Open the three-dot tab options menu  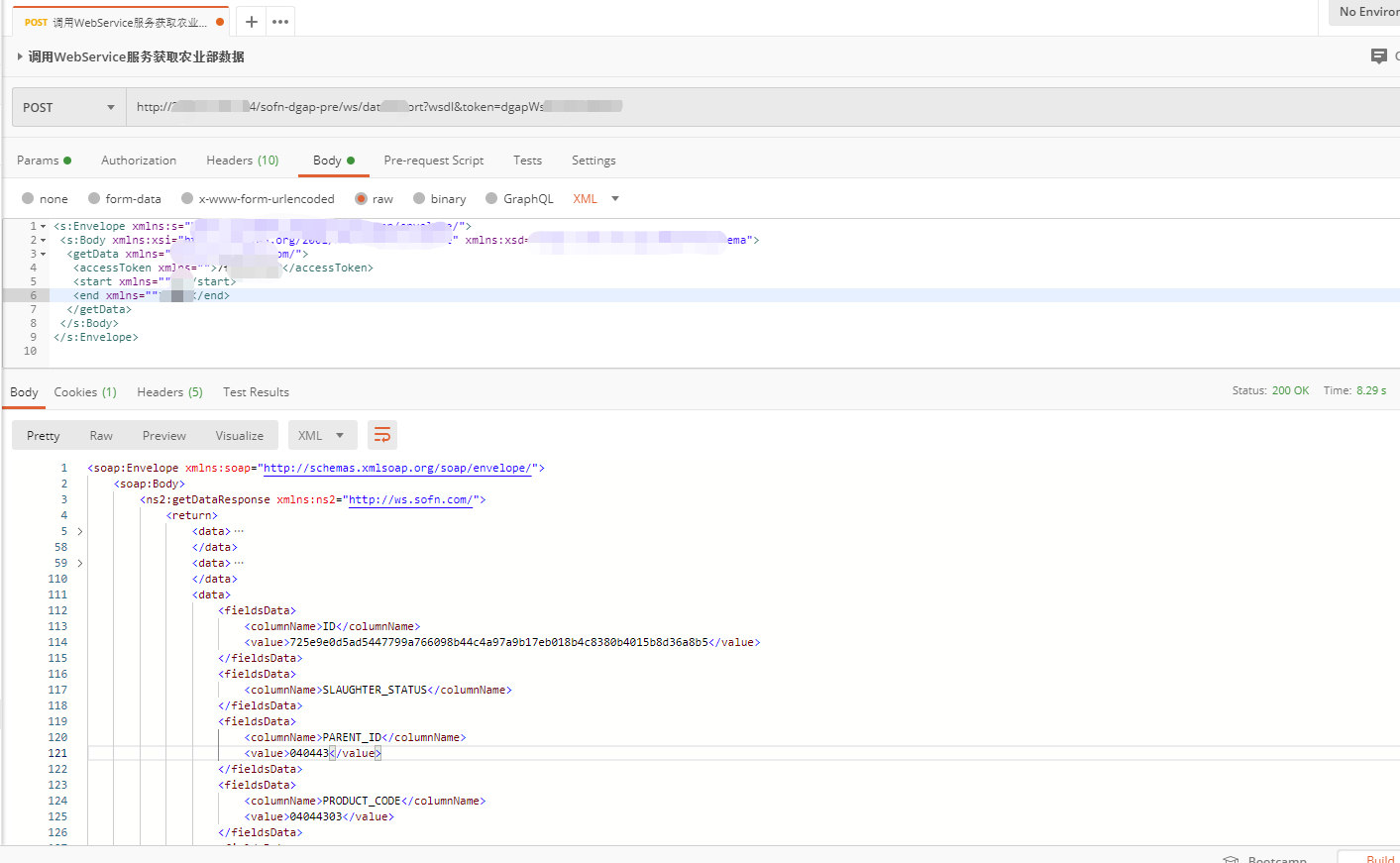280,20
